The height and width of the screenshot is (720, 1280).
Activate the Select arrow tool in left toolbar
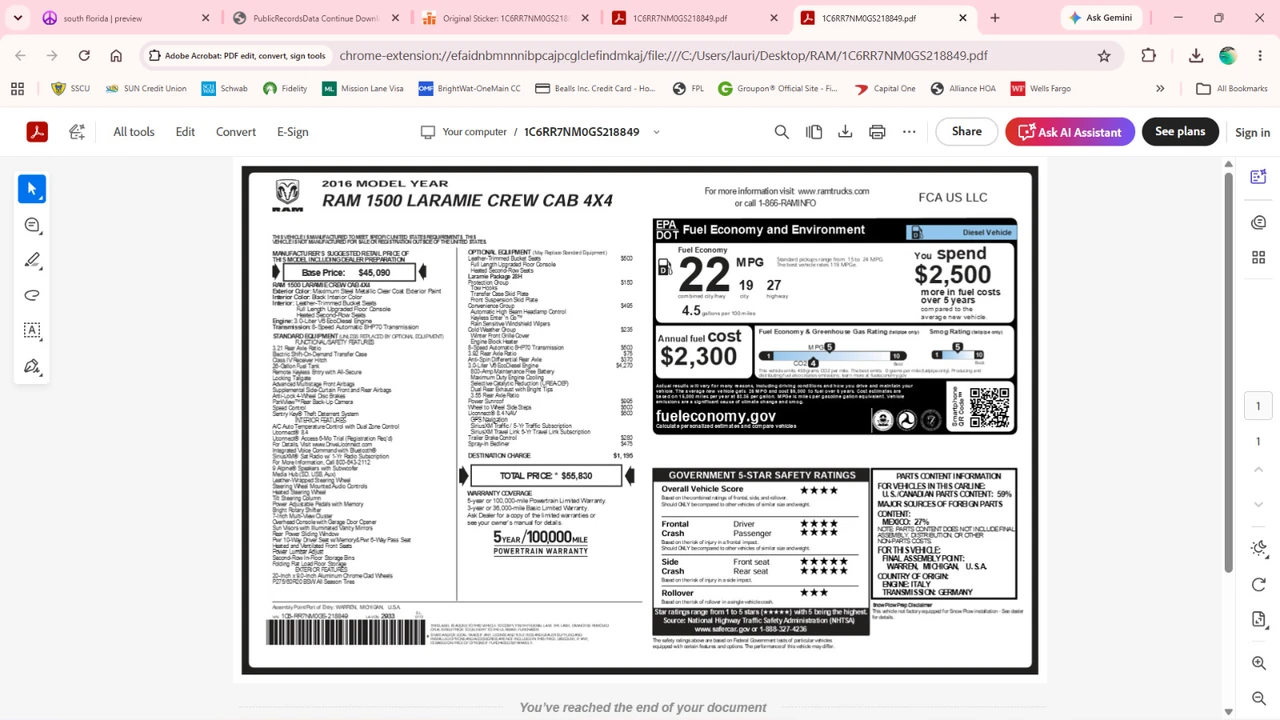tap(32, 189)
